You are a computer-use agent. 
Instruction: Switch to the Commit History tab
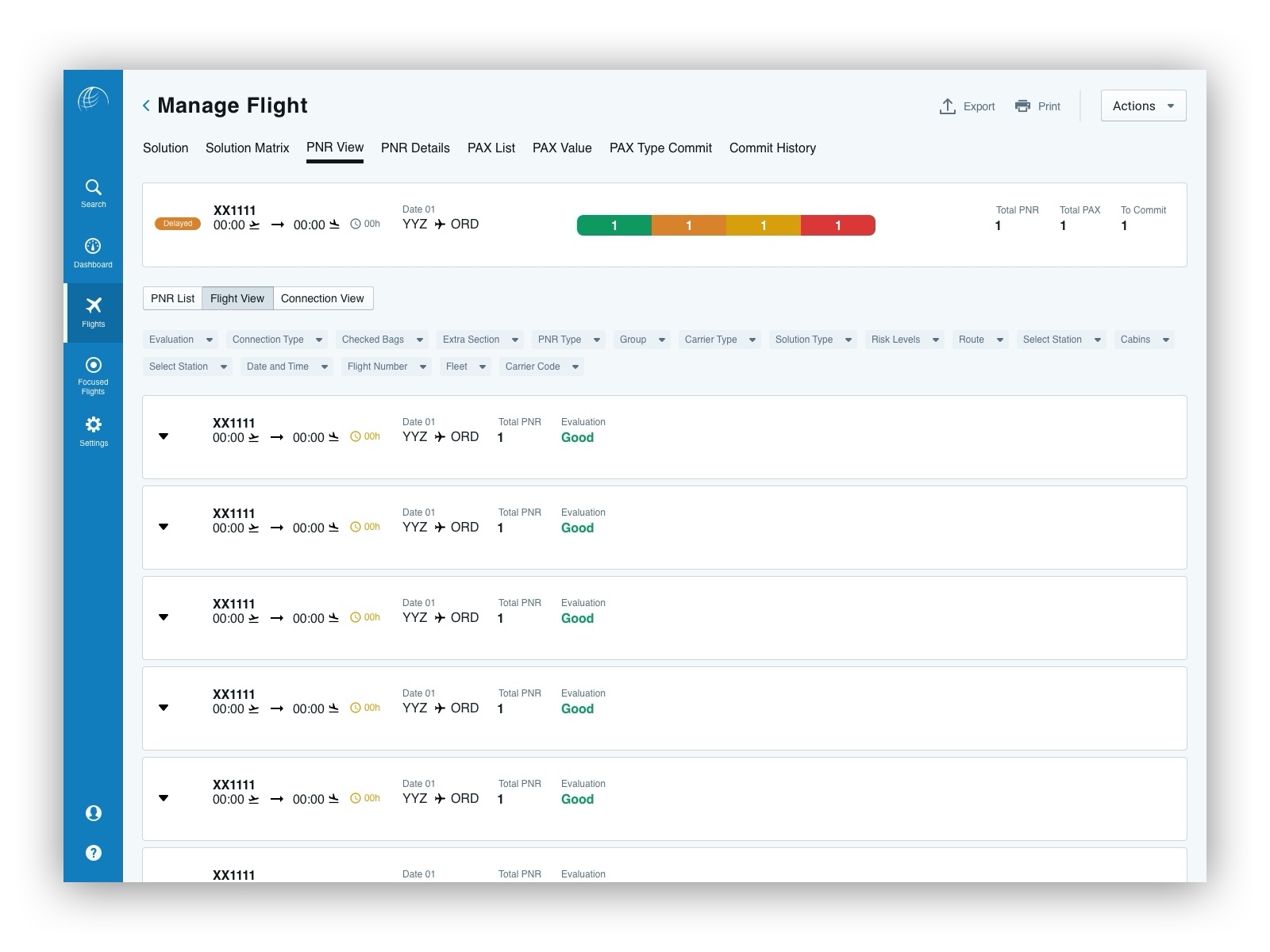point(772,148)
